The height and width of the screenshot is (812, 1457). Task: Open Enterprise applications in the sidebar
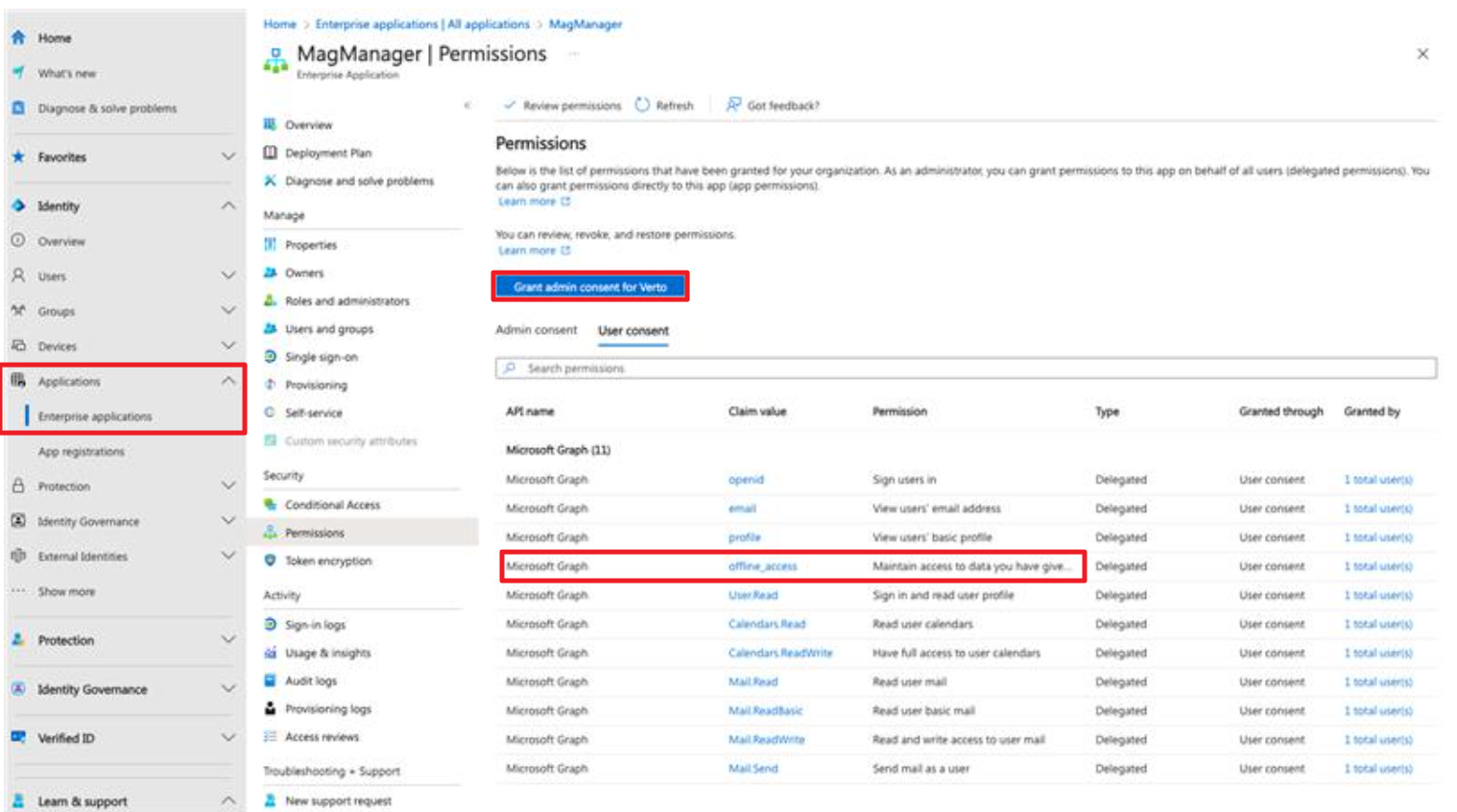(95, 417)
